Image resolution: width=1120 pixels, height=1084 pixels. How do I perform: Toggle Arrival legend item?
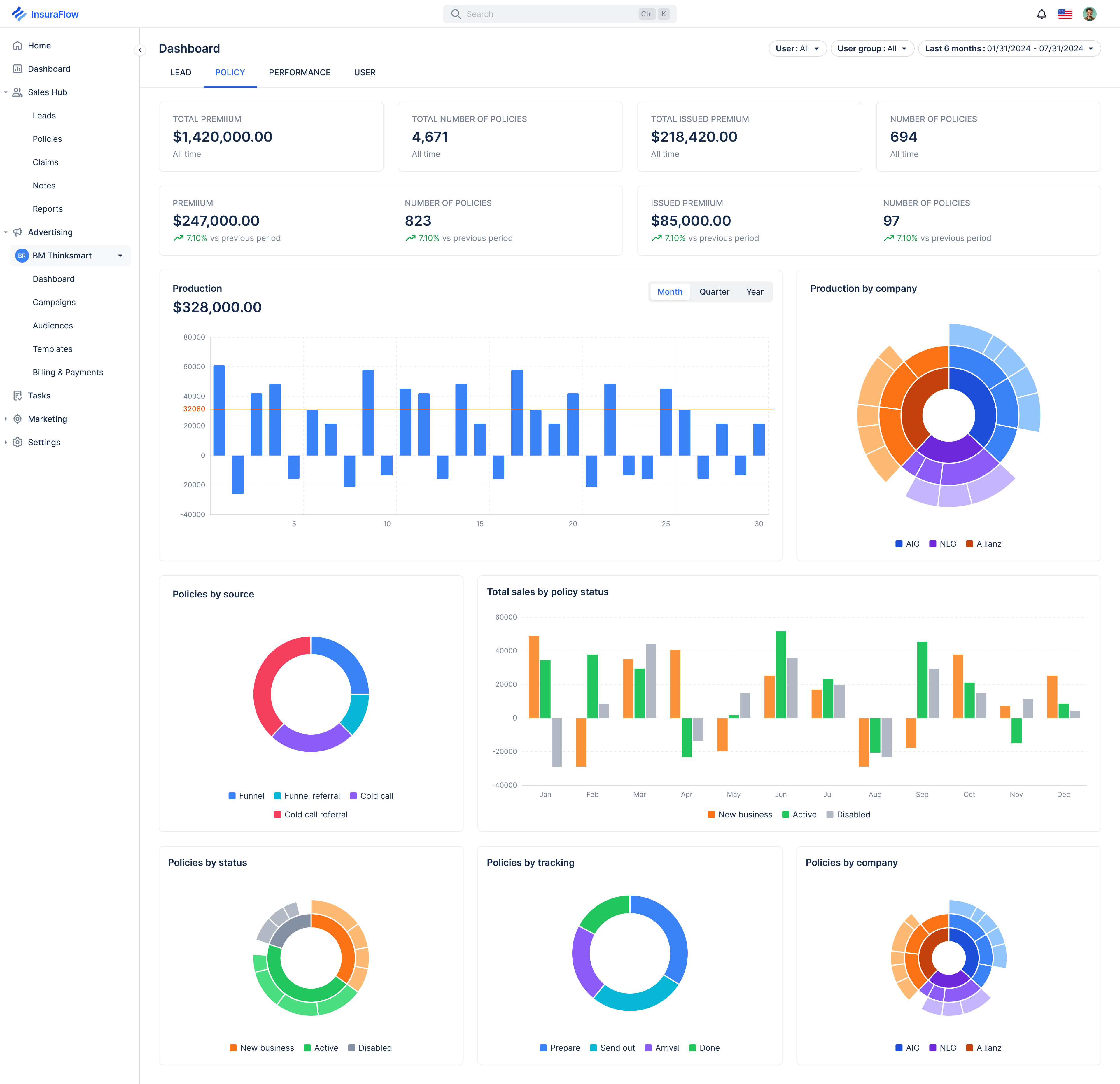[662, 1048]
